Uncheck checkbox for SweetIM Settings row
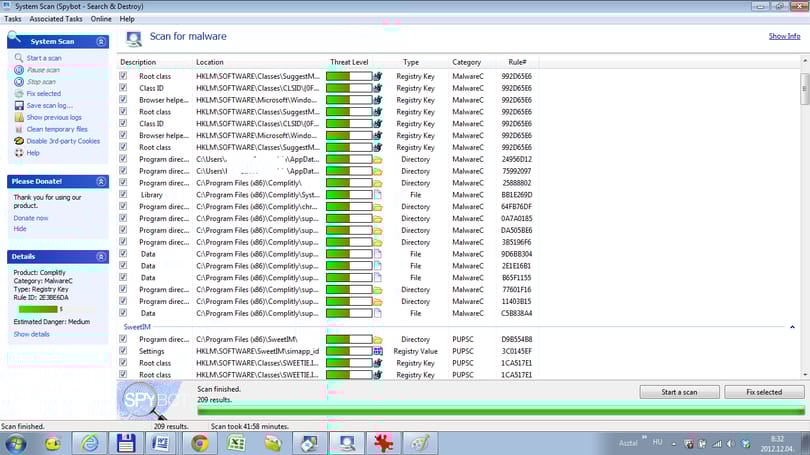The image size is (810, 455). (x=123, y=351)
